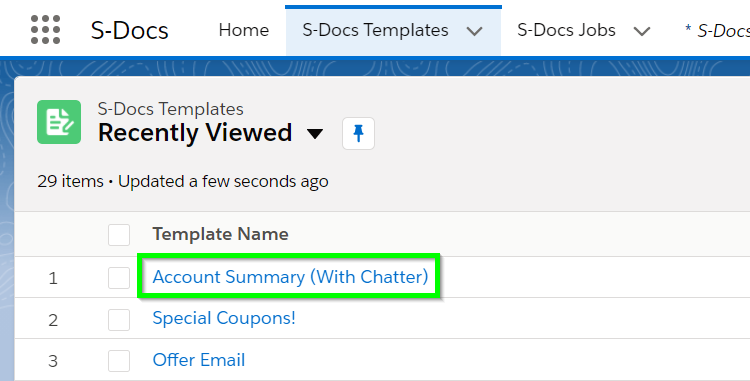750x381 pixels.
Task: Open the Special Coupons! template
Action: [x=224, y=318]
